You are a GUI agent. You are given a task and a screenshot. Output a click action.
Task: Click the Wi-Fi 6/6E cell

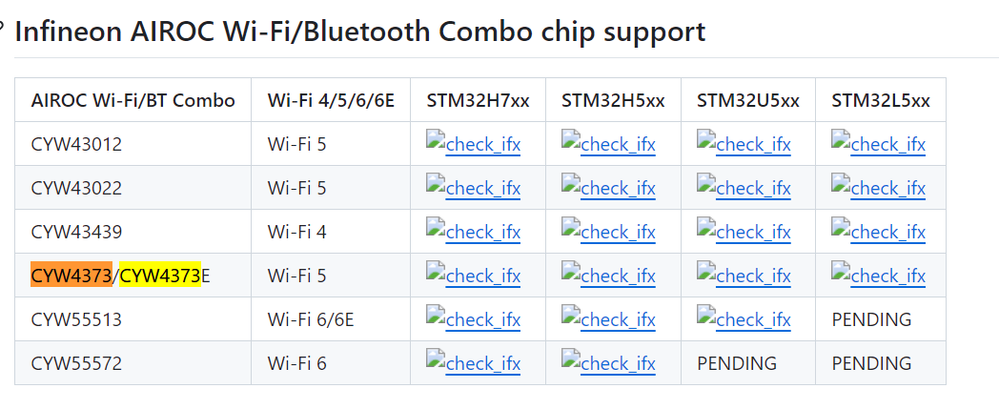pos(311,319)
